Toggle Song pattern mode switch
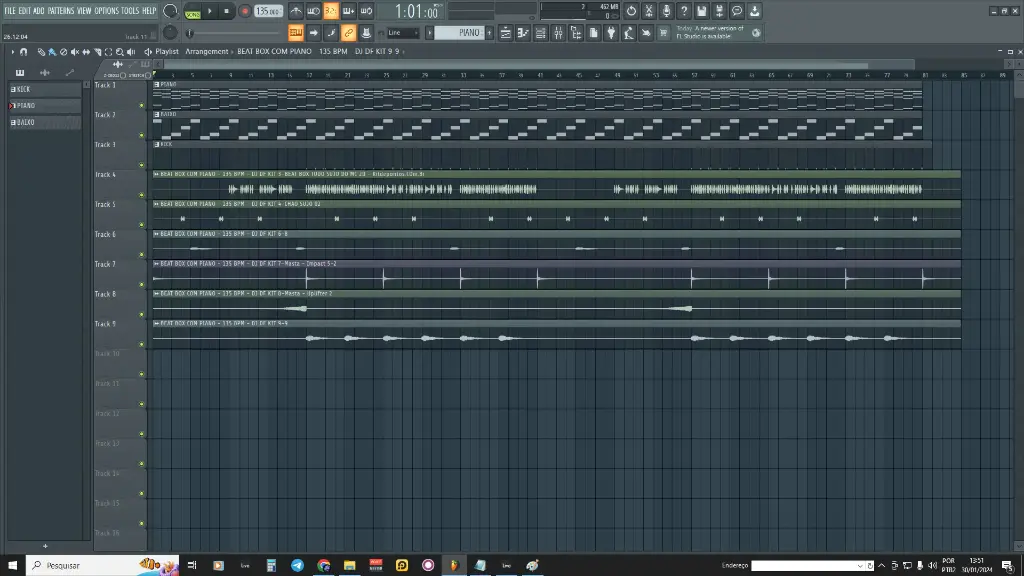The image size is (1024, 576). [x=193, y=11]
